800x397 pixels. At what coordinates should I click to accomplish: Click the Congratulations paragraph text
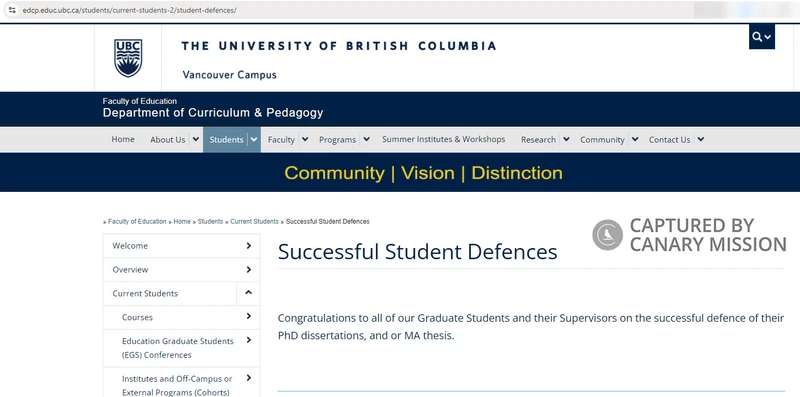click(x=531, y=327)
